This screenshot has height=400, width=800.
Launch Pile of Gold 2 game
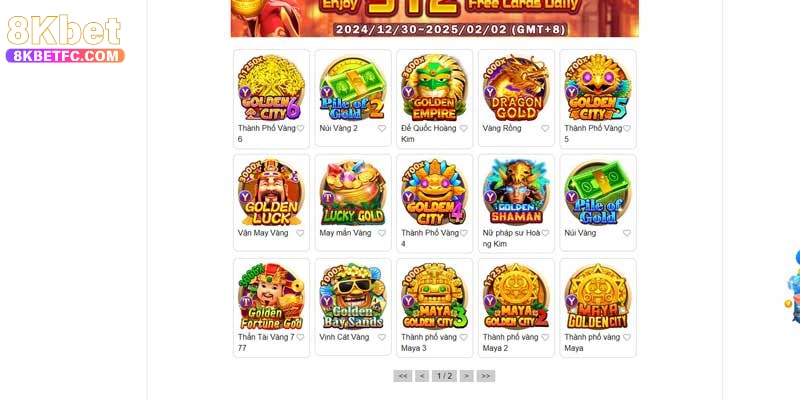[x=353, y=87]
